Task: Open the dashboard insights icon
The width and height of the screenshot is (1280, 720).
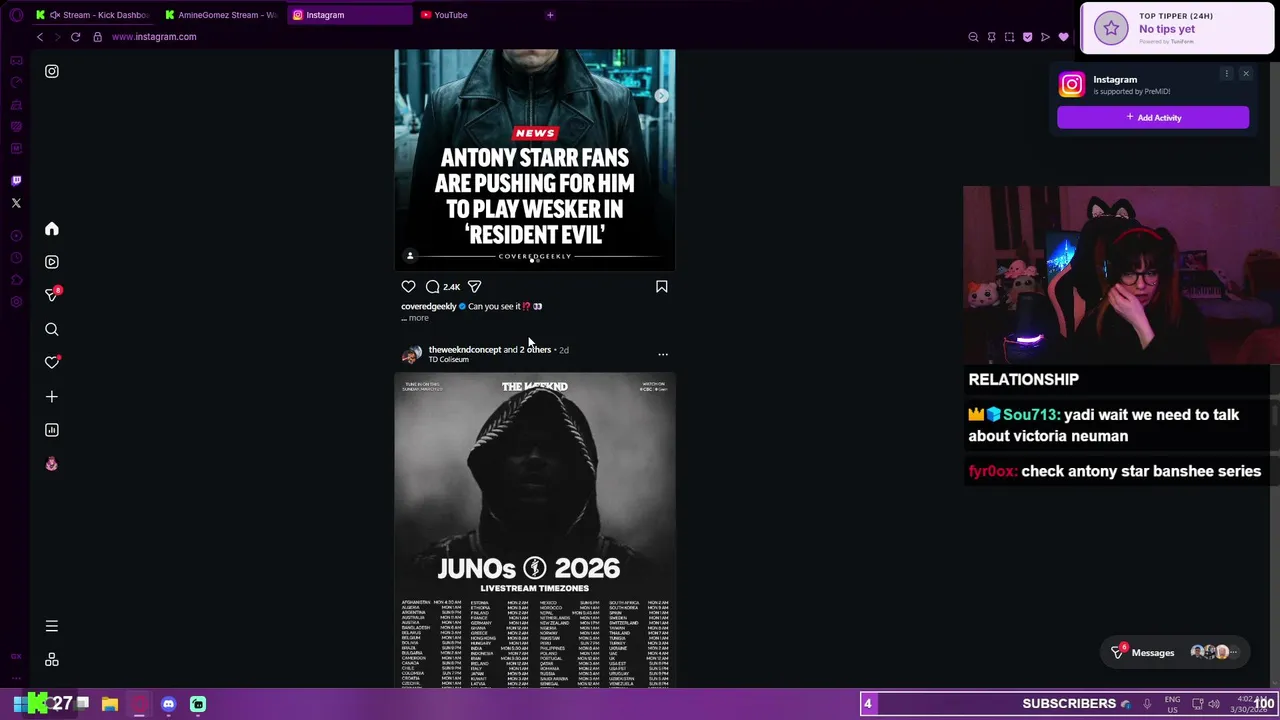Action: pos(52,430)
